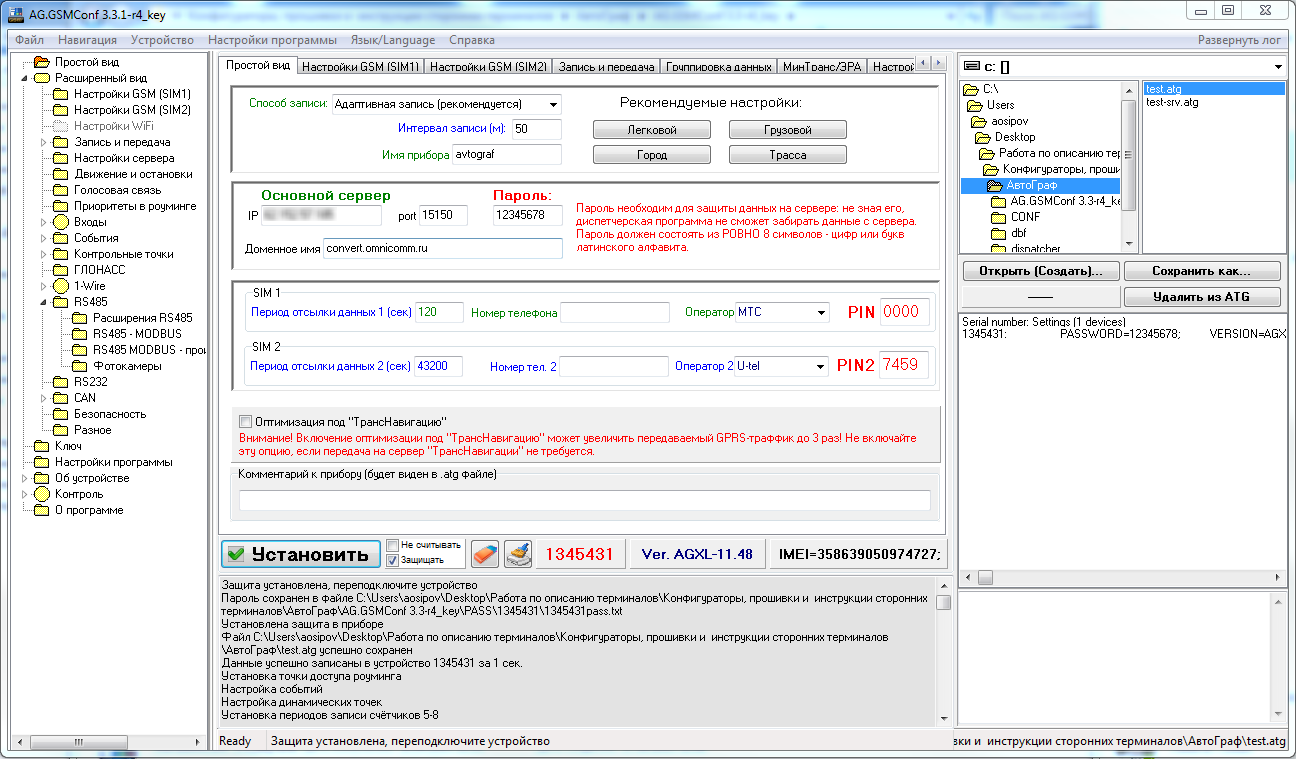Open the Способ записи dropdown

553,104
